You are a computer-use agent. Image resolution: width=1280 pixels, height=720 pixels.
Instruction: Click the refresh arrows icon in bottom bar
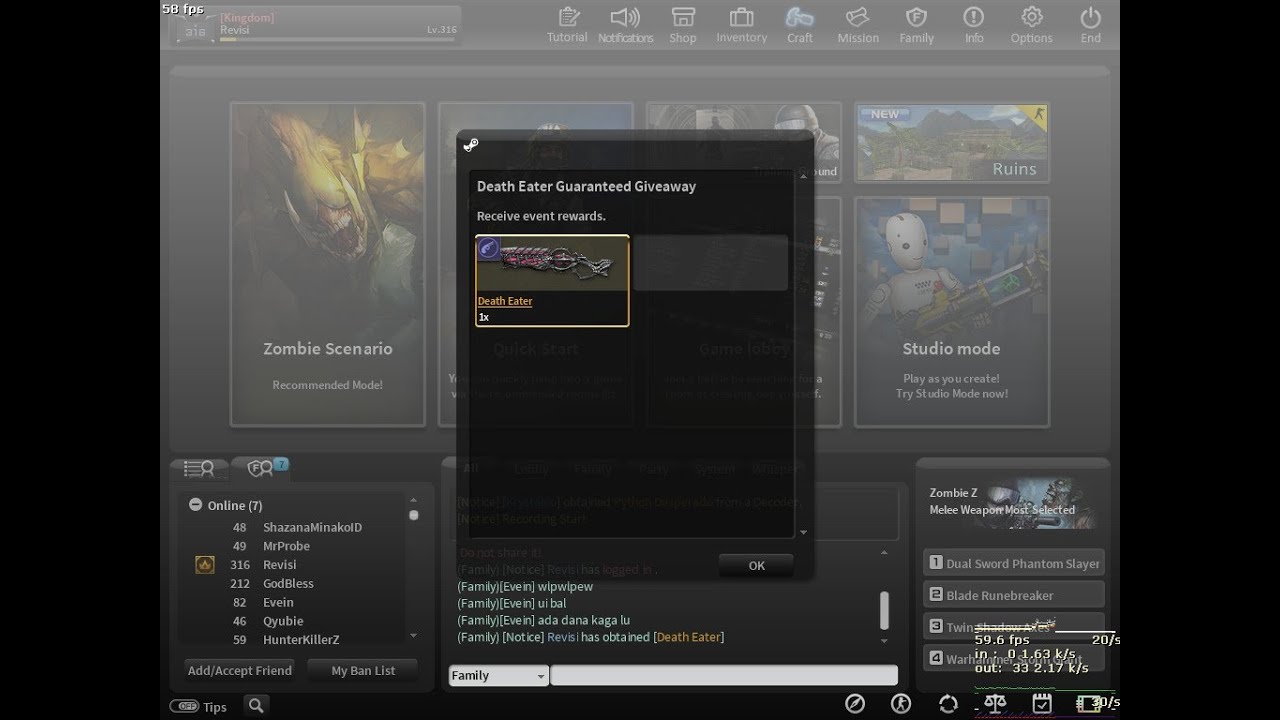tap(948, 704)
